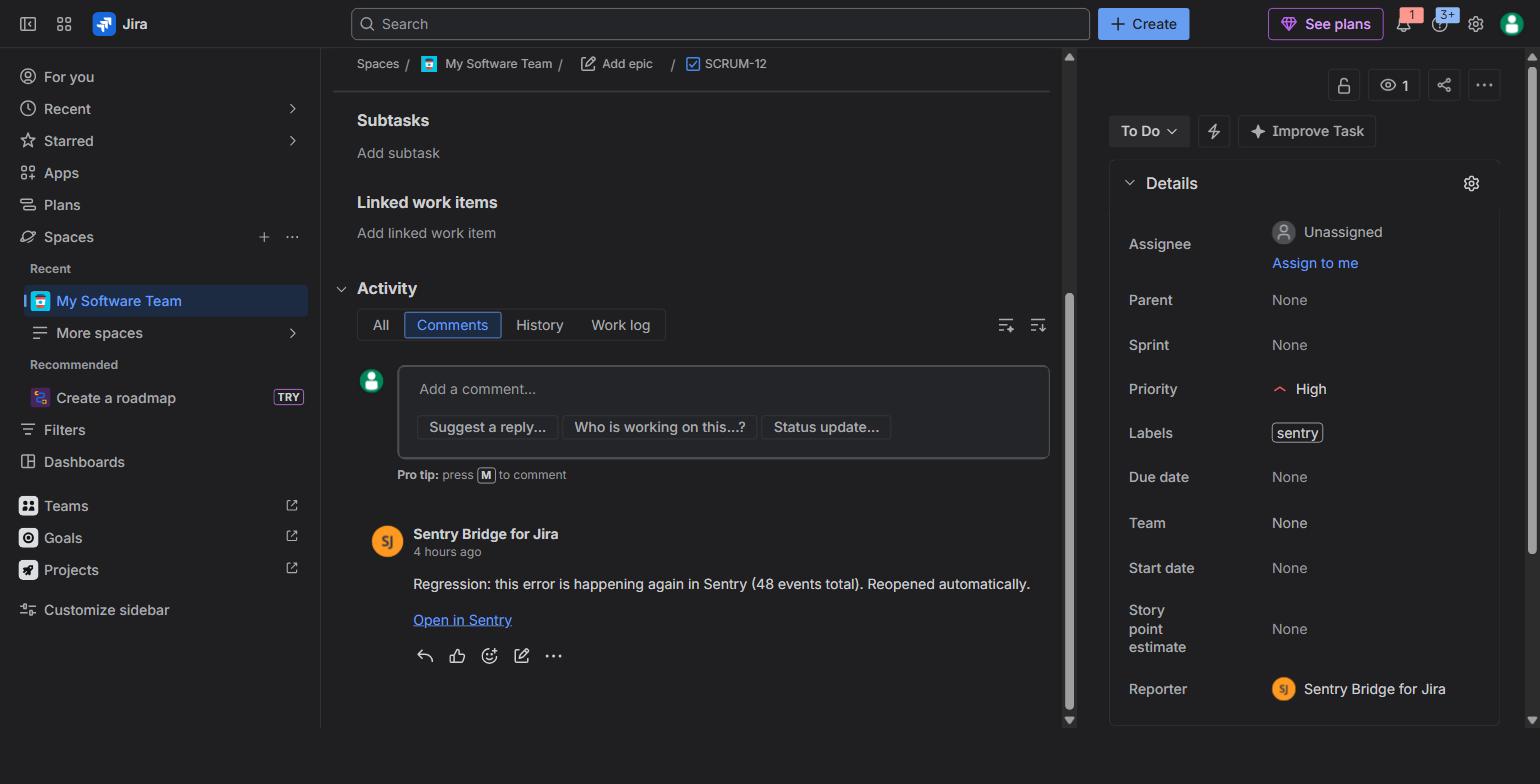Click the Status update button
Viewport: 1540px width, 784px height.
coord(826,427)
